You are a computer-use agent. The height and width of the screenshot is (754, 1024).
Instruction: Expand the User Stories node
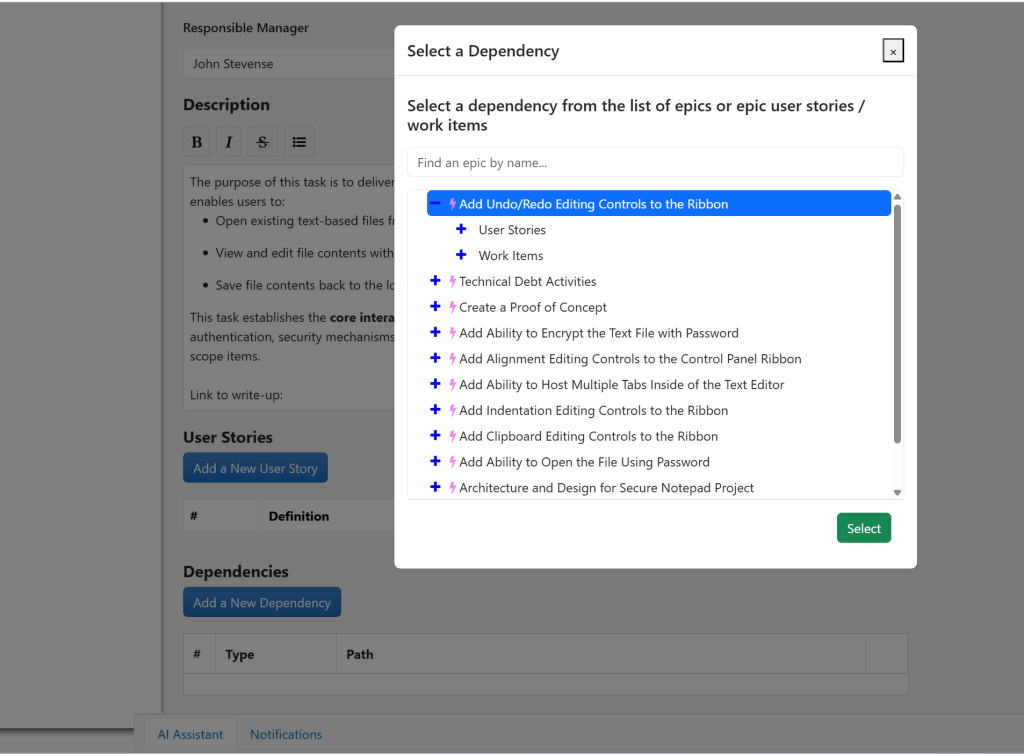point(461,230)
